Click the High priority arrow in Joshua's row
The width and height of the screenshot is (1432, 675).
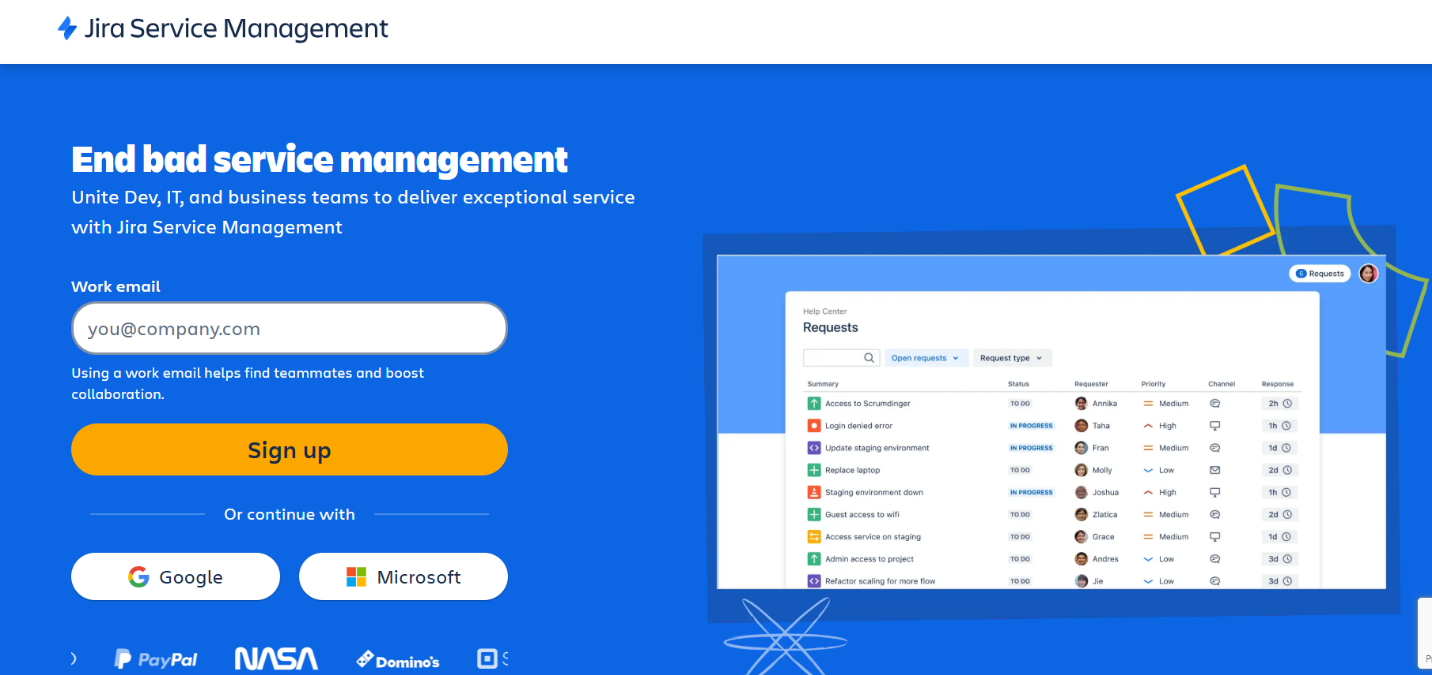[1148, 492]
